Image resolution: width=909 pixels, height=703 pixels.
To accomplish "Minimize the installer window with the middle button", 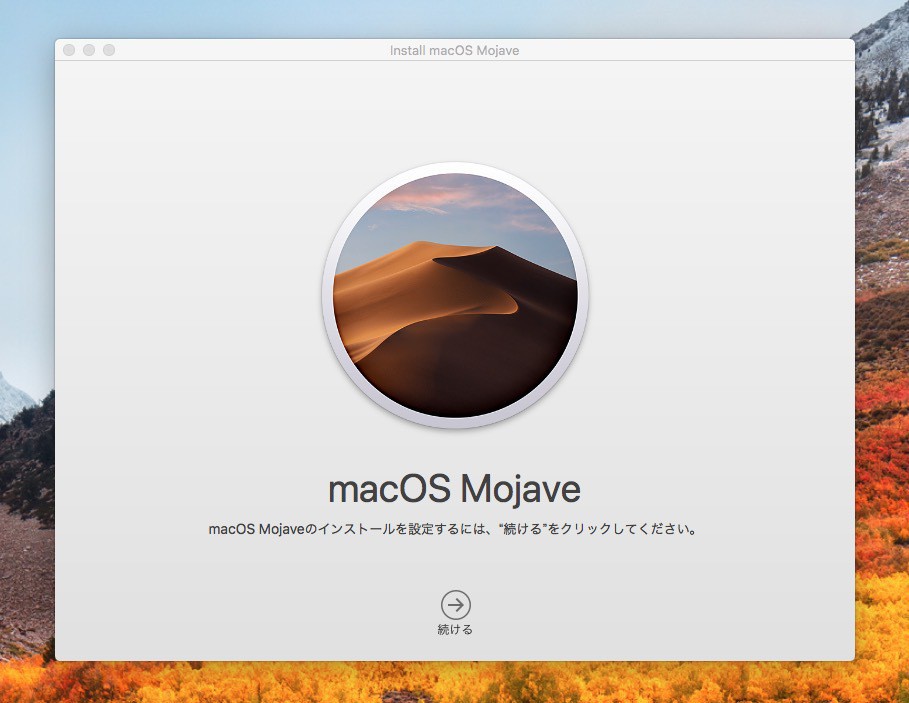I will tap(89, 50).
